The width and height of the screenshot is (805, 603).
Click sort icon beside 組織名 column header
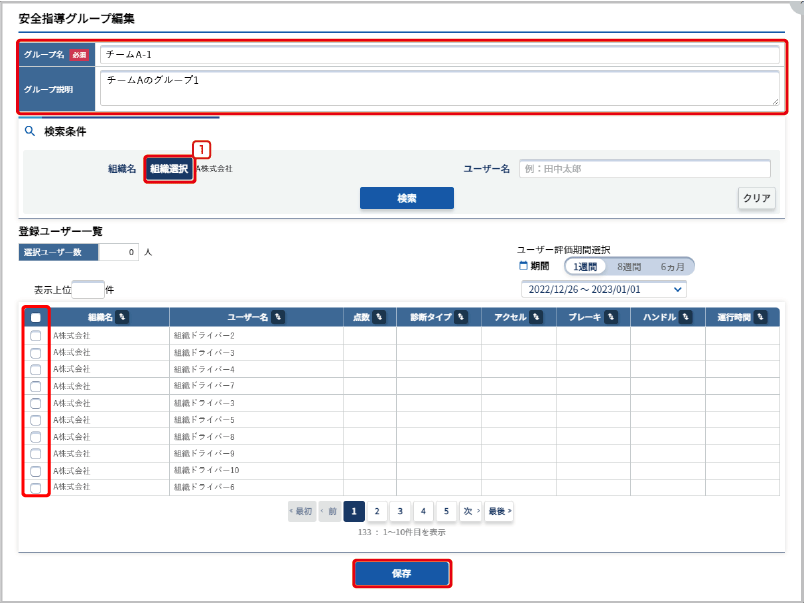pyautogui.click(x=122, y=317)
